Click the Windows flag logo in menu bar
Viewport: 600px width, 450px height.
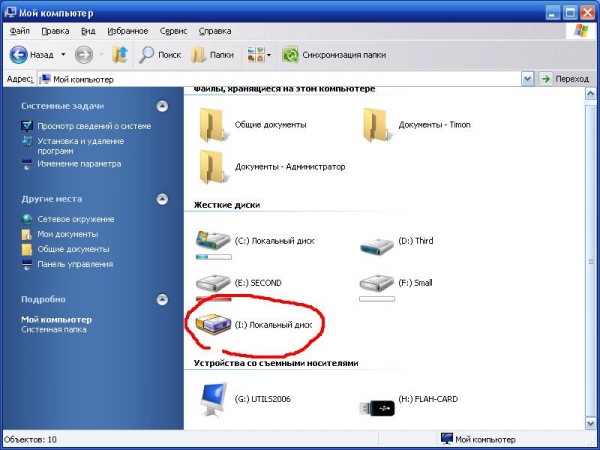click(581, 31)
